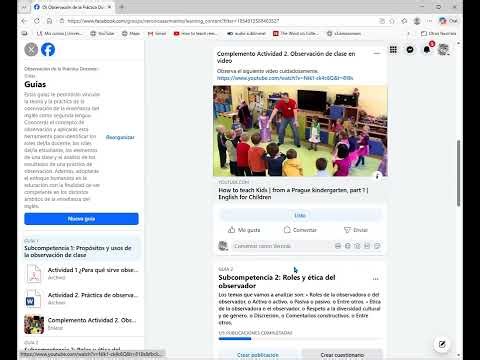This screenshot has width=480, height=360.
Task: Click Enviar on the post
Action: tap(356, 230)
